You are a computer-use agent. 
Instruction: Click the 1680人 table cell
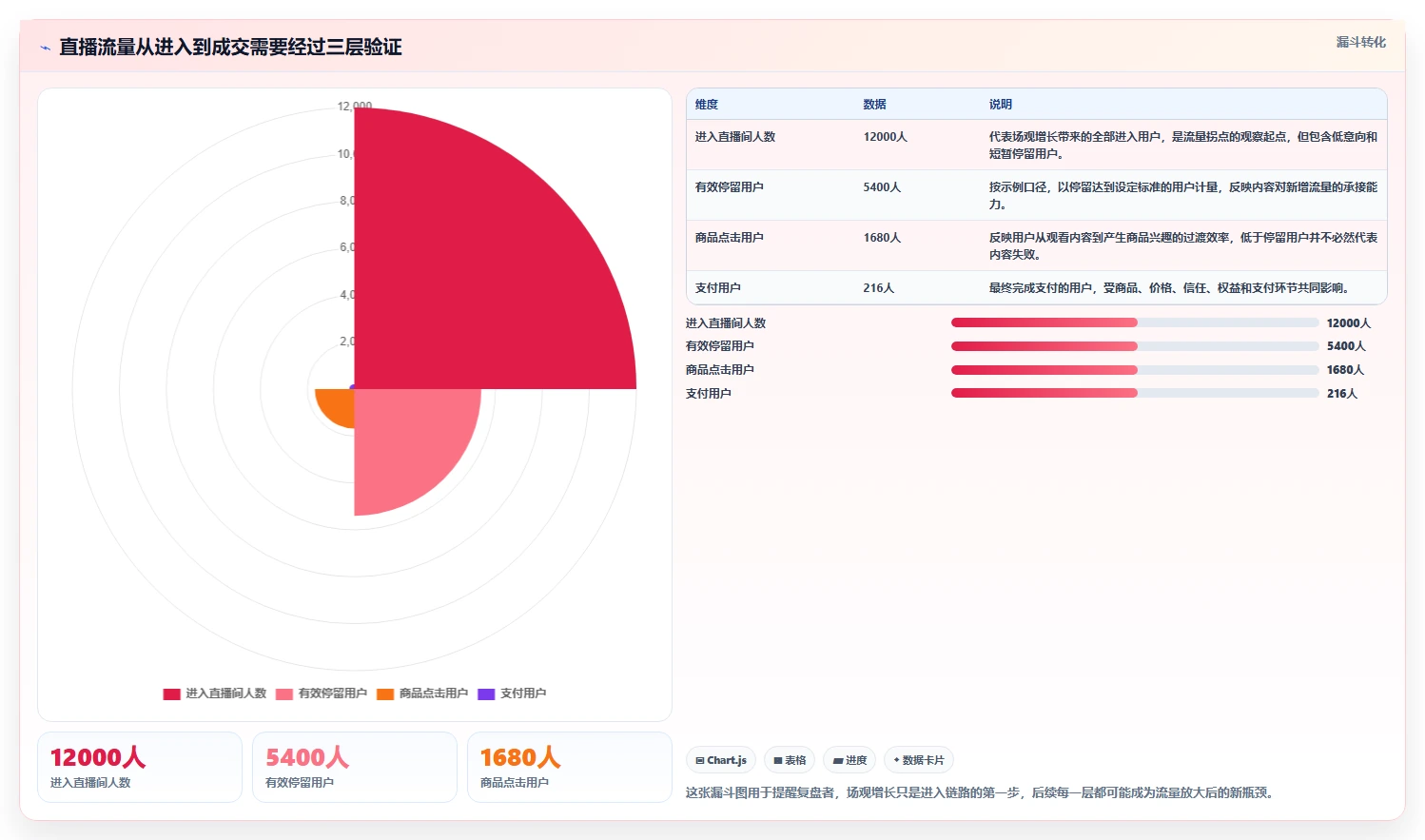882,238
